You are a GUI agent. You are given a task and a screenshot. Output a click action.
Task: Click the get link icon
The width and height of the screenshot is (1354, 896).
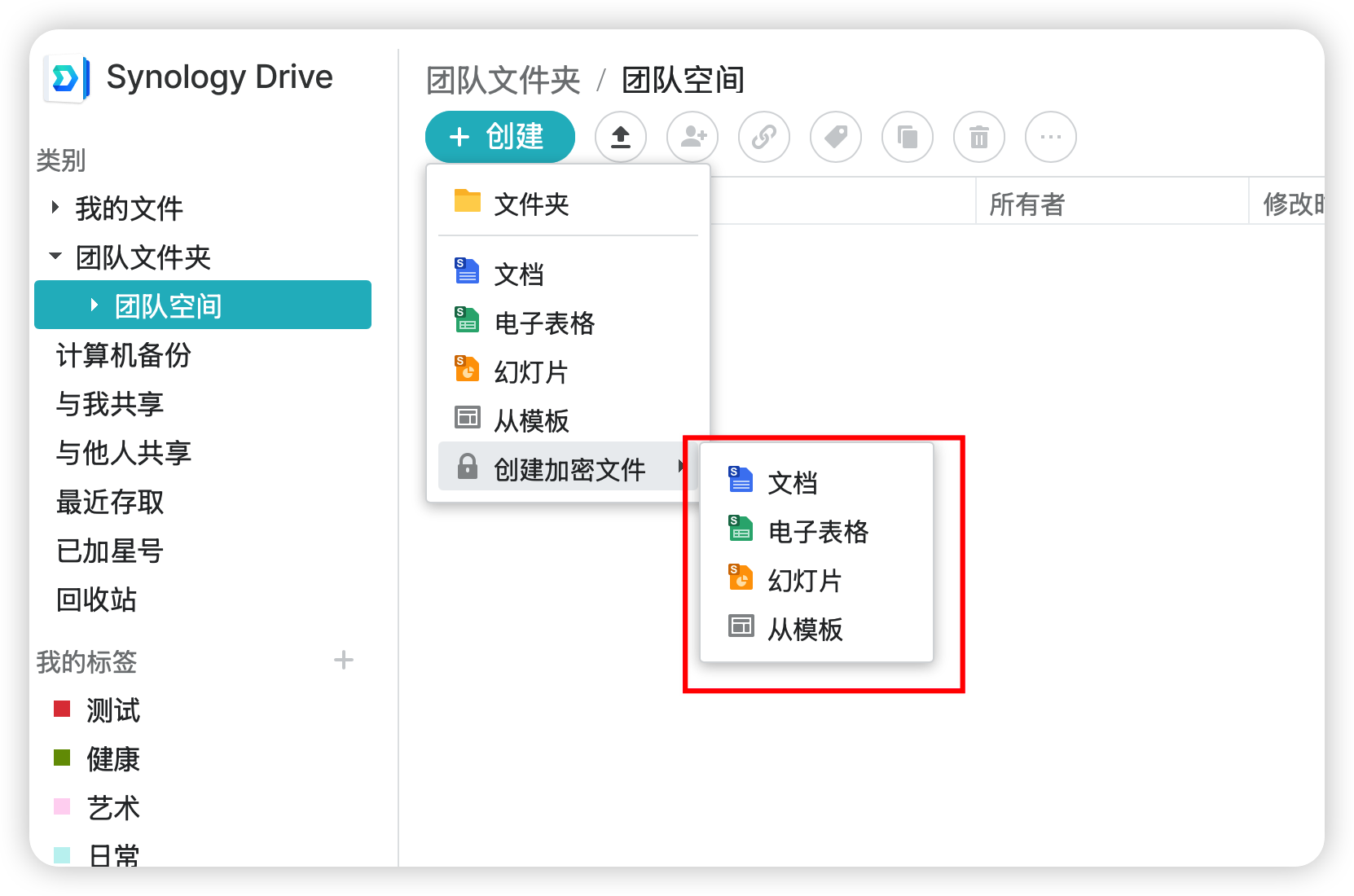click(764, 137)
